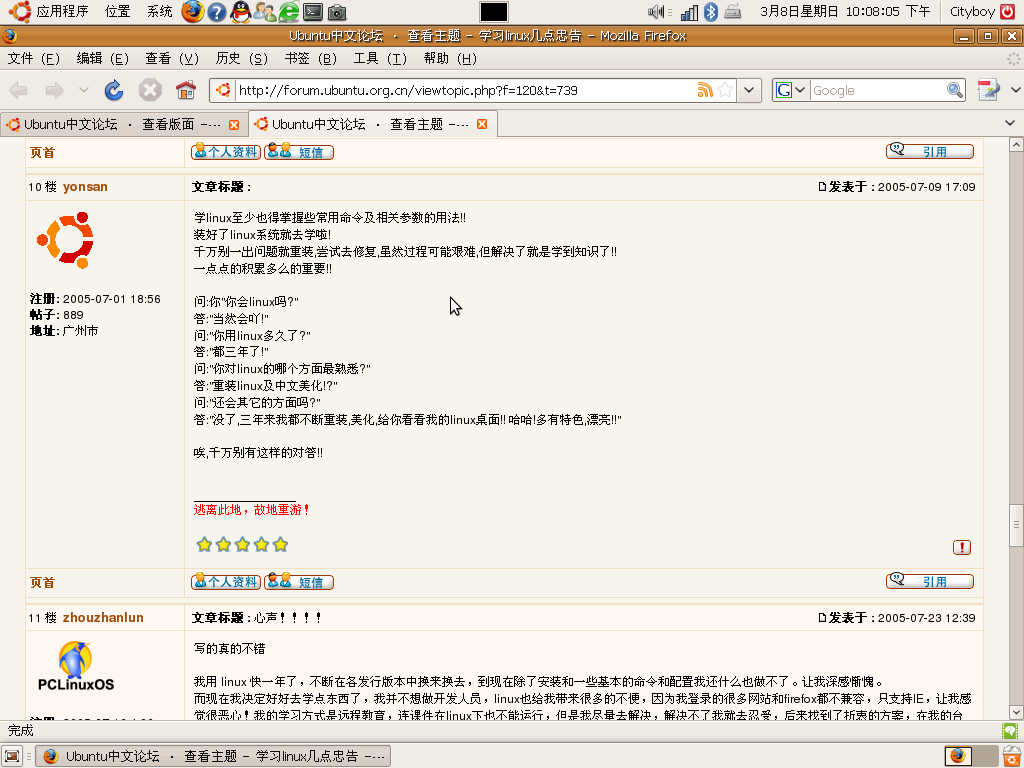Click the green status bar icon
Viewport: 1024px width, 768px height.
(1010, 731)
